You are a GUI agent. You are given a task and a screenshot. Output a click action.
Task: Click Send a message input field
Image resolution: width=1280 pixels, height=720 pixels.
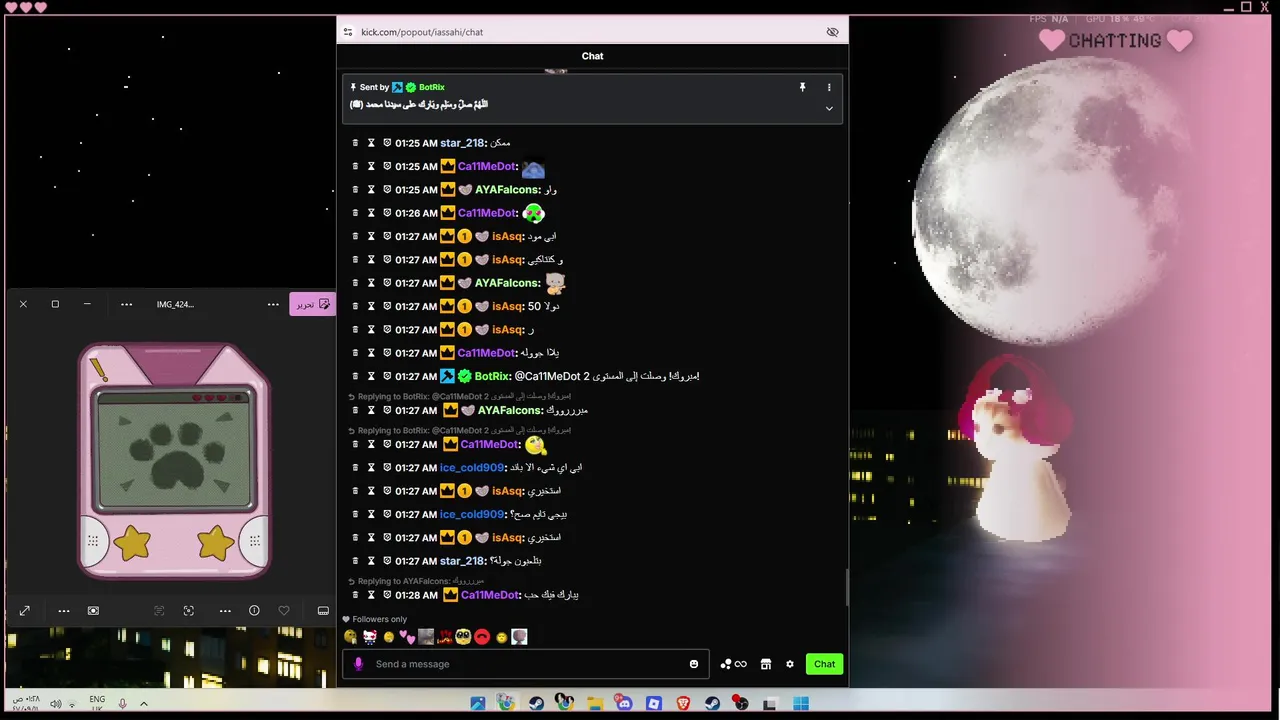point(525,664)
